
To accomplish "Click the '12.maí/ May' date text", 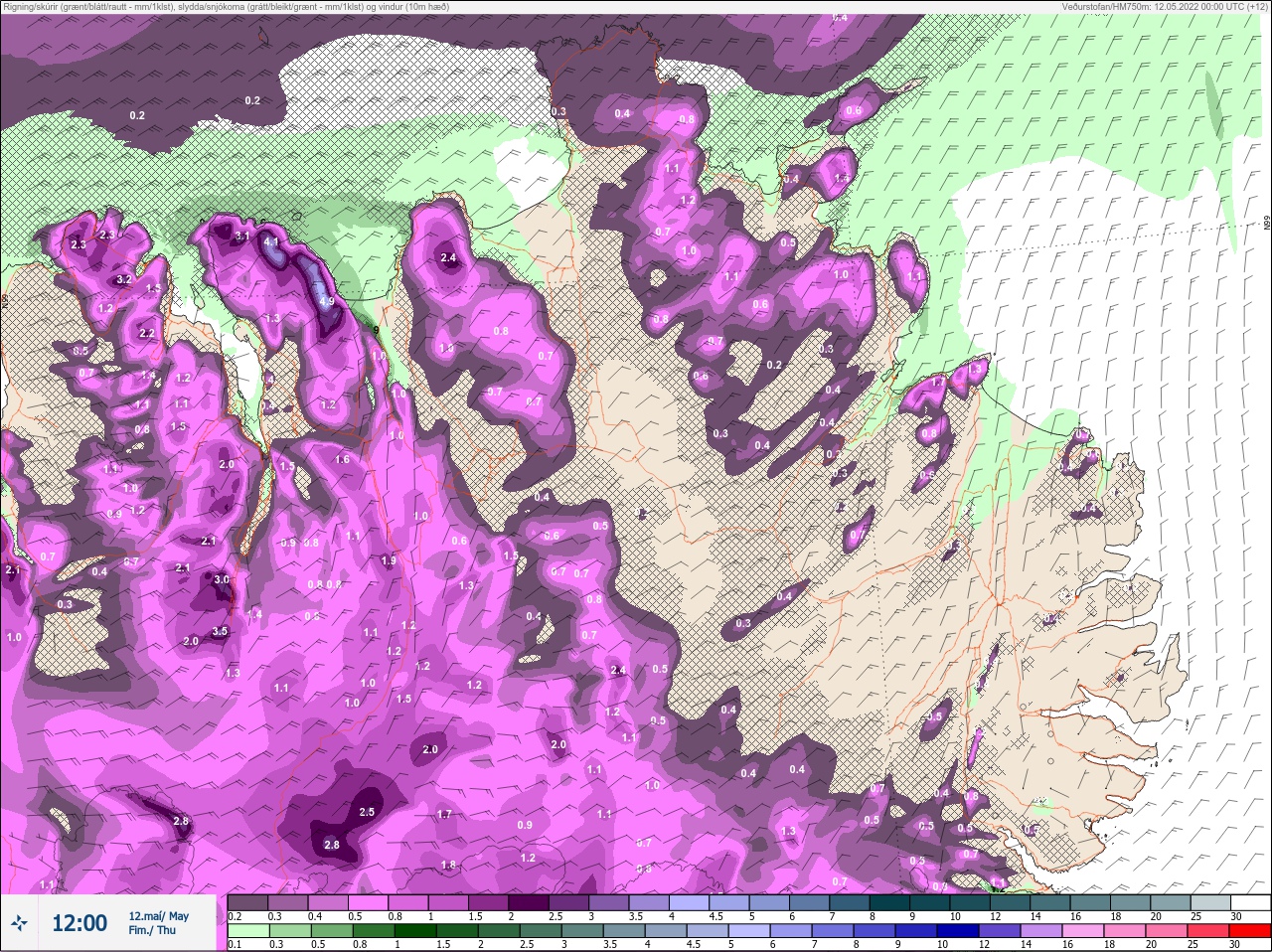I will point(158,916).
